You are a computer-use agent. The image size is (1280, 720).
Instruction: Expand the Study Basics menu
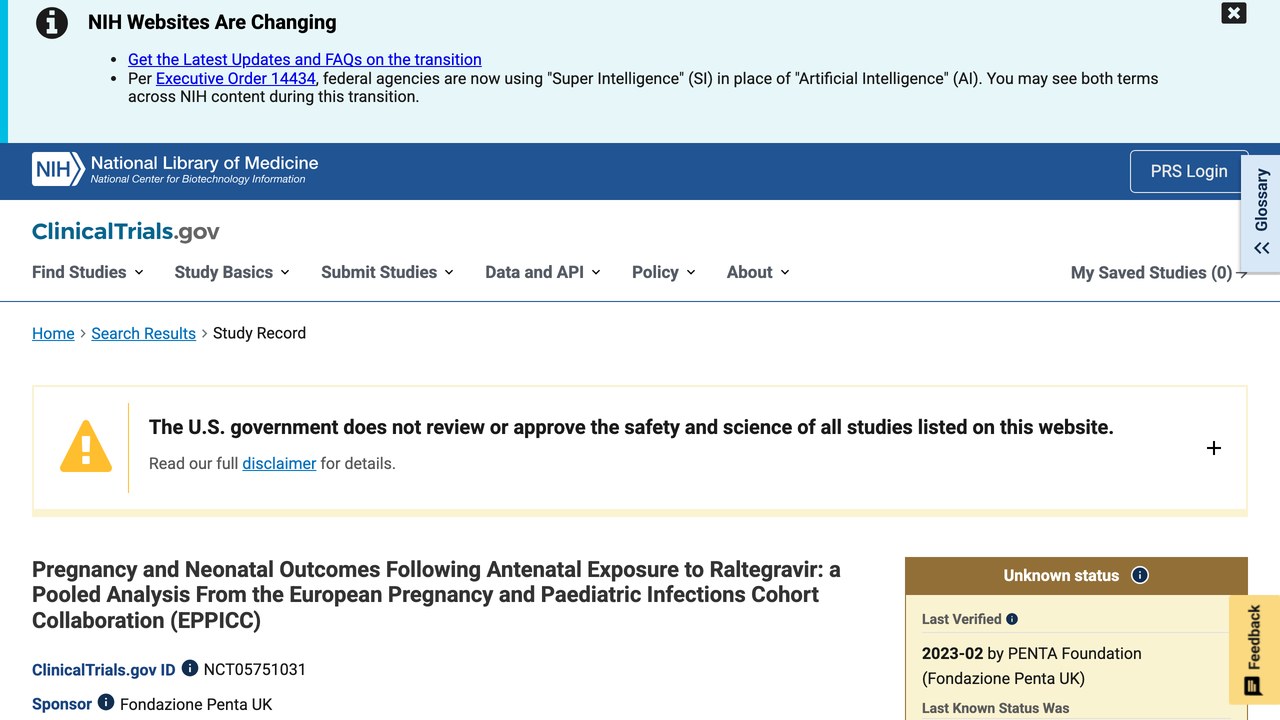232,272
